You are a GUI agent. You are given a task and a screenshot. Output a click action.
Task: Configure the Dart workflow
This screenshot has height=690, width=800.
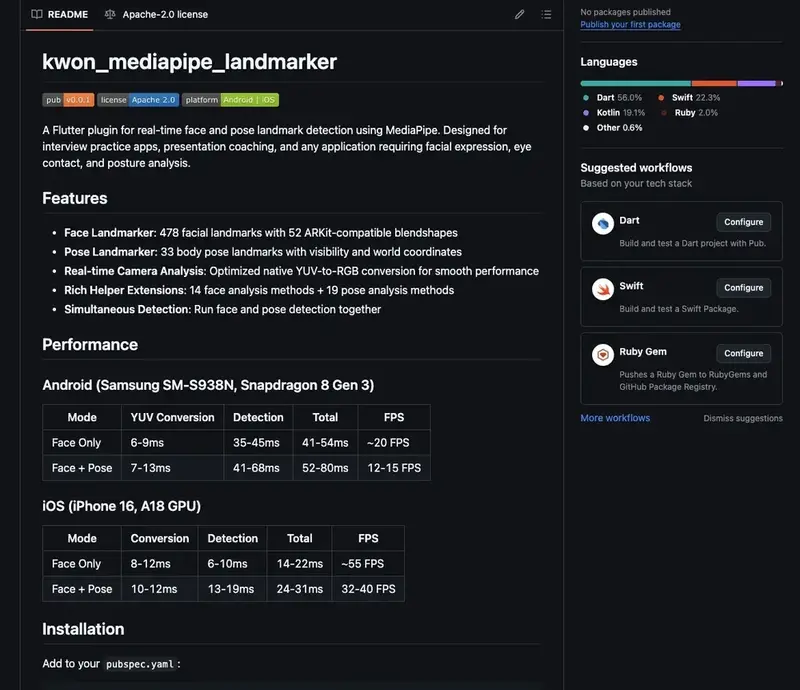pyautogui.click(x=743, y=222)
